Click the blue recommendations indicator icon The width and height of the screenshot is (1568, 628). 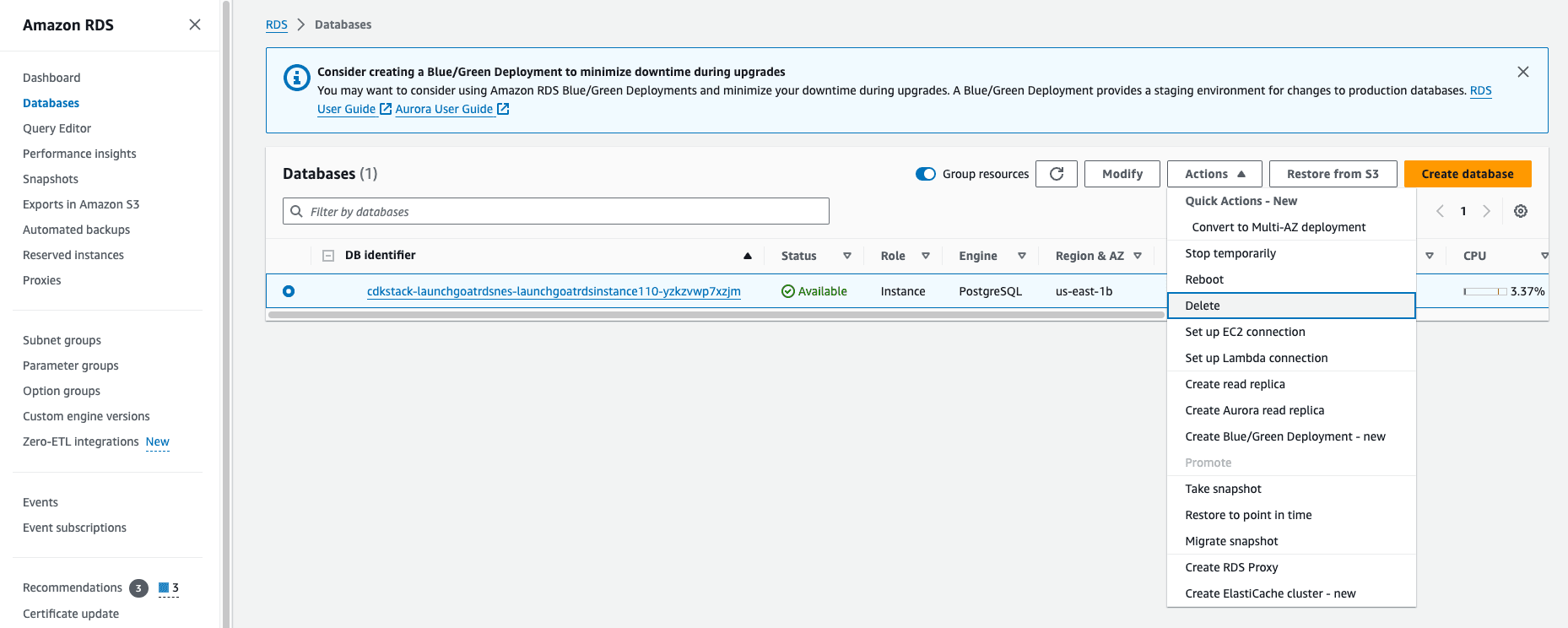tap(164, 587)
